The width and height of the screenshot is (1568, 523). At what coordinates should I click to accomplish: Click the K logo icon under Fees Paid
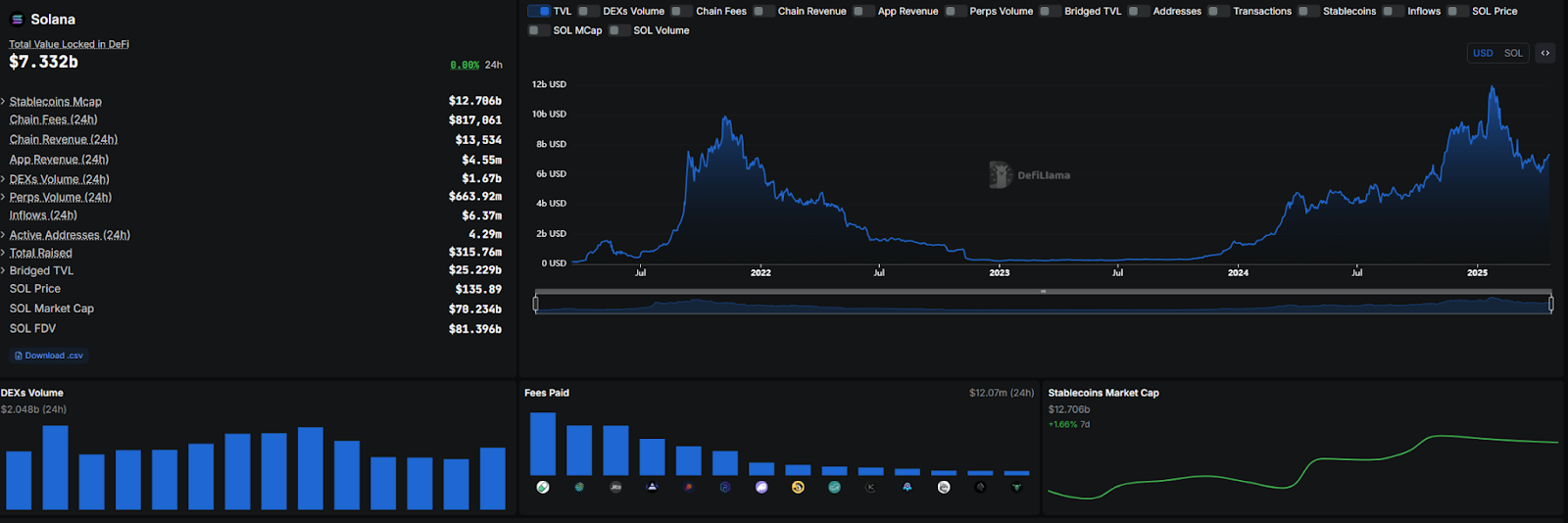click(870, 487)
